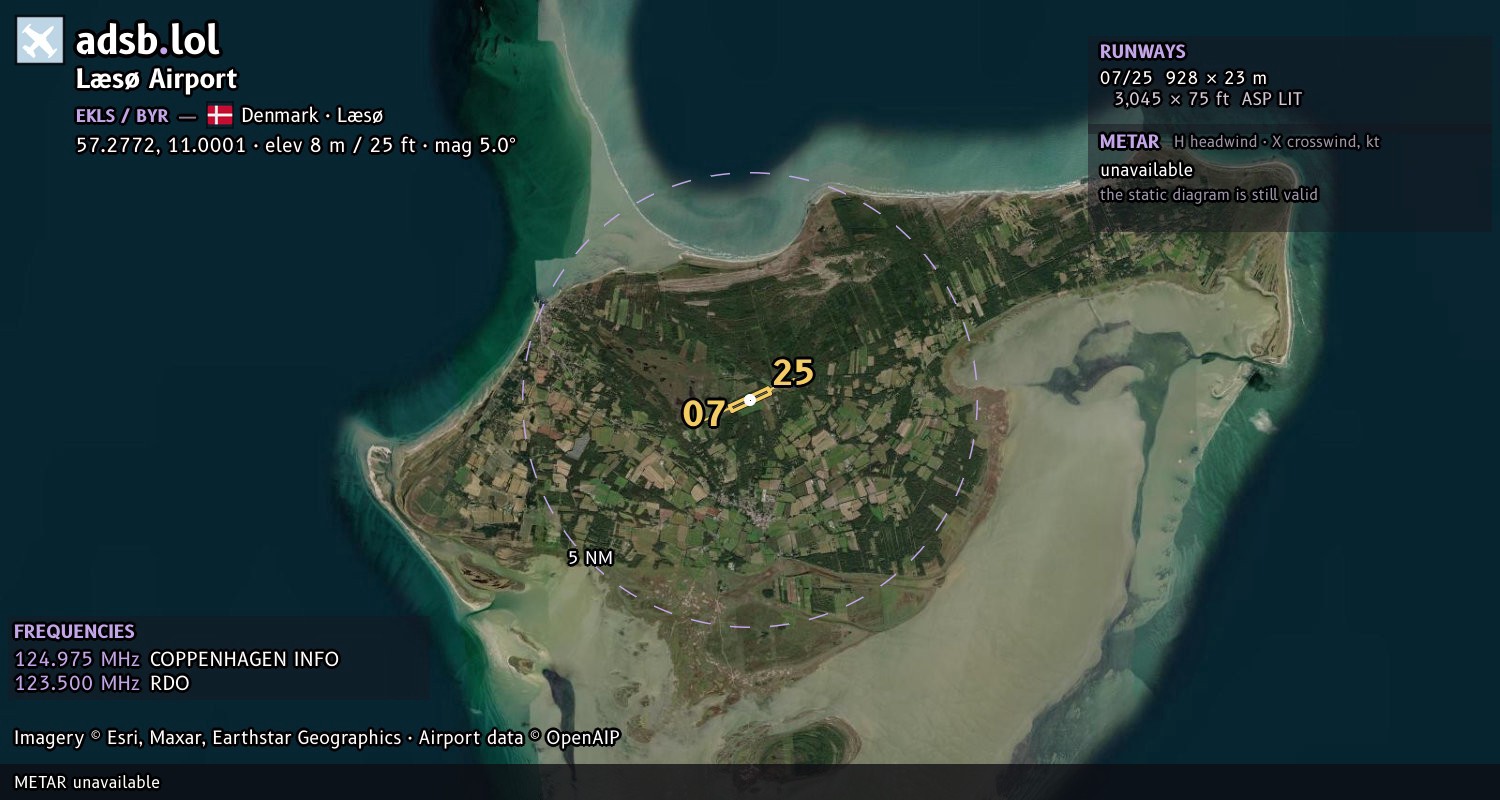
Task: Click the runway 07 label
Action: point(703,414)
